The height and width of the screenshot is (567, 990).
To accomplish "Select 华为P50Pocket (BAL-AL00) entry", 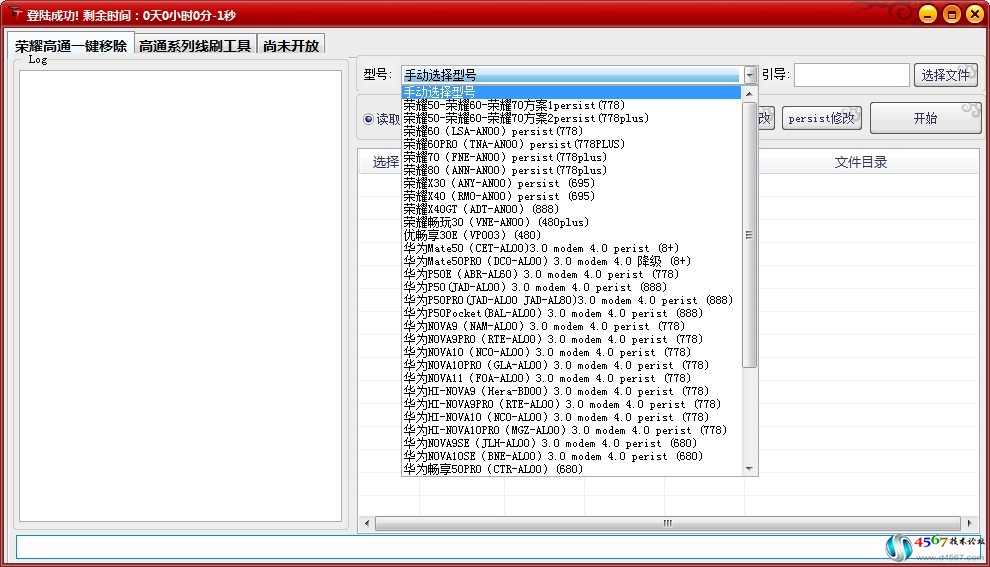I will coord(571,313).
